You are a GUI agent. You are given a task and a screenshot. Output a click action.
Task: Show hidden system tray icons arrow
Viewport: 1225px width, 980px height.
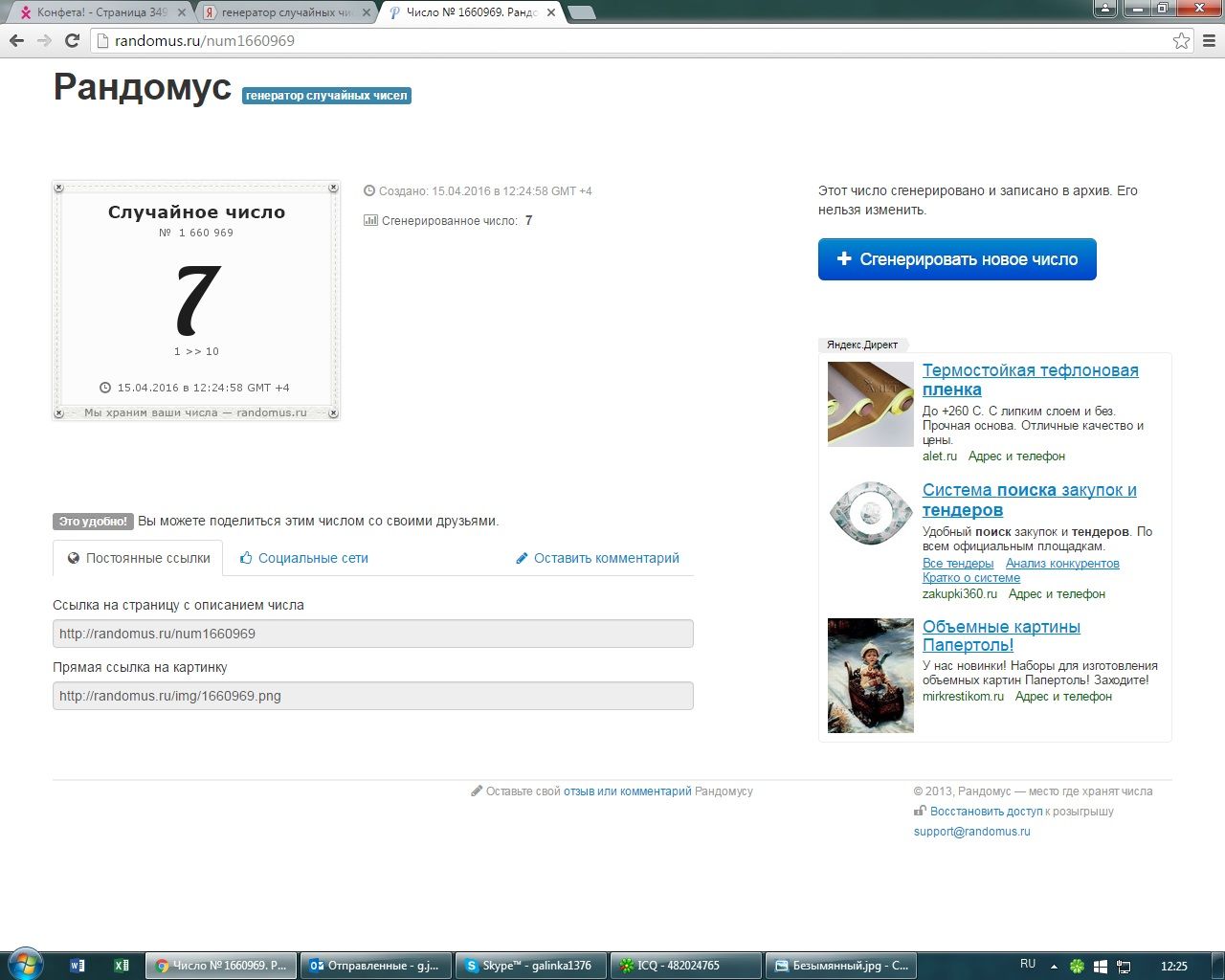coord(1054,967)
